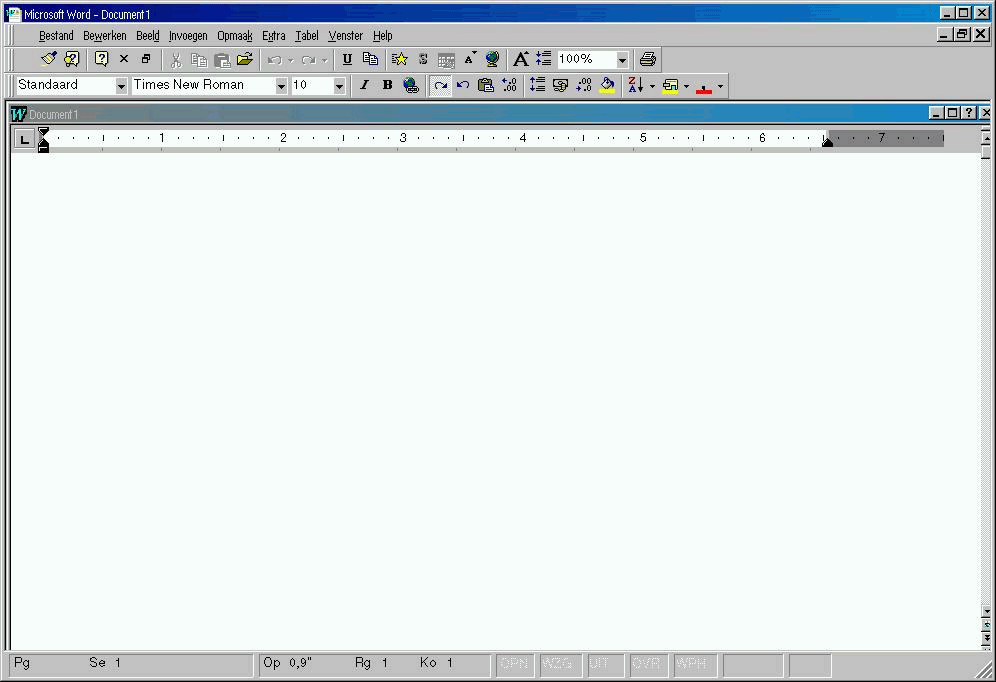The width and height of the screenshot is (996, 682).
Task: Open the Redo history dropdown arrow
Action: click(325, 61)
